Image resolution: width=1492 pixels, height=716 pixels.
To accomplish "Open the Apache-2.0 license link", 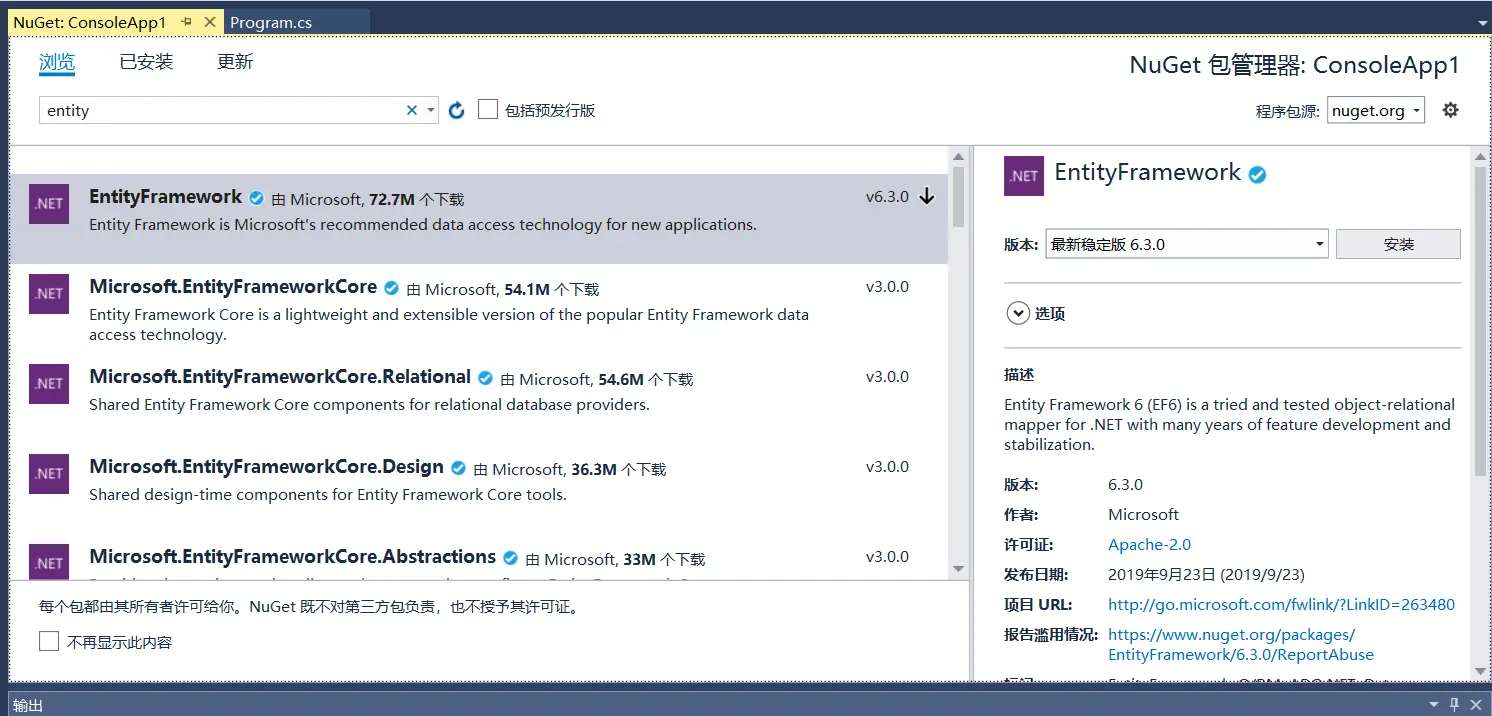I will [x=1149, y=544].
